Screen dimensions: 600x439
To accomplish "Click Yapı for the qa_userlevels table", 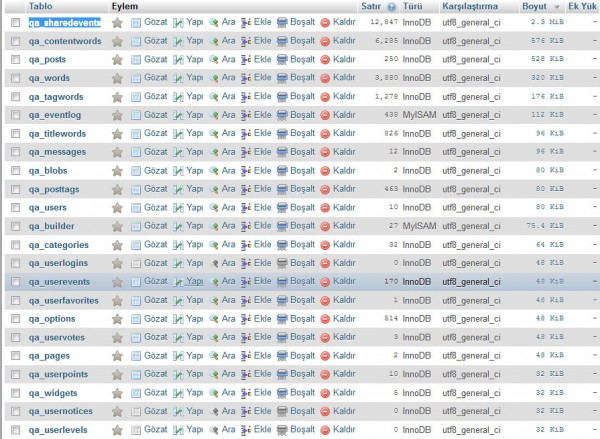I will coord(178,429).
